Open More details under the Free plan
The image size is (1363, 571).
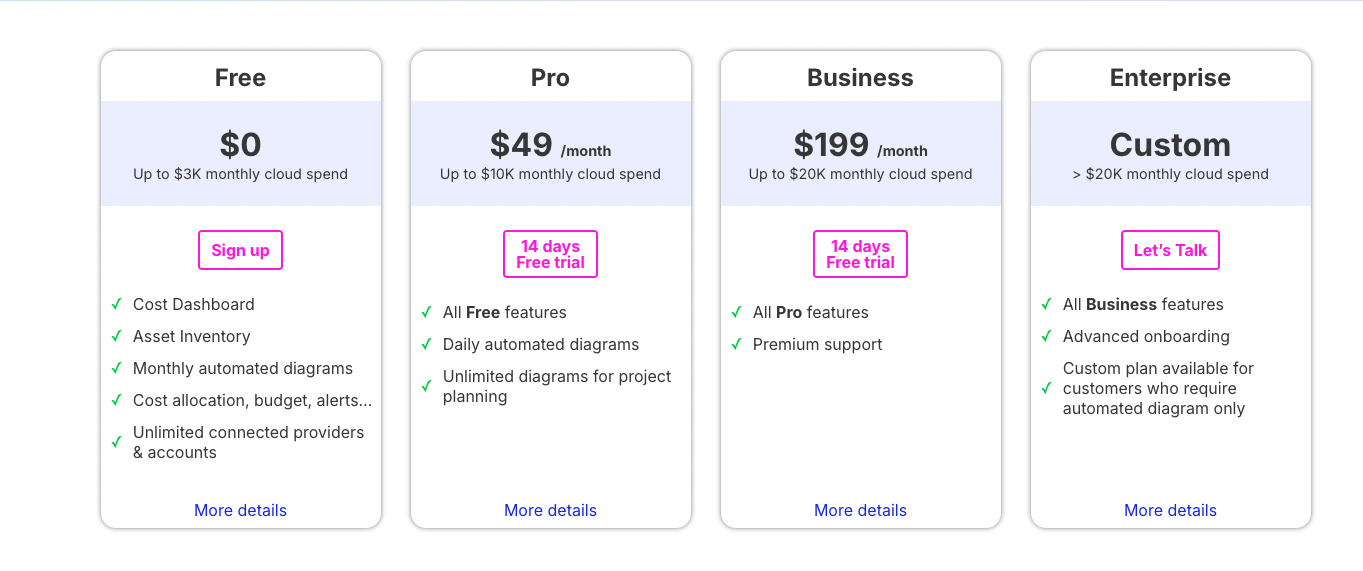coord(240,510)
